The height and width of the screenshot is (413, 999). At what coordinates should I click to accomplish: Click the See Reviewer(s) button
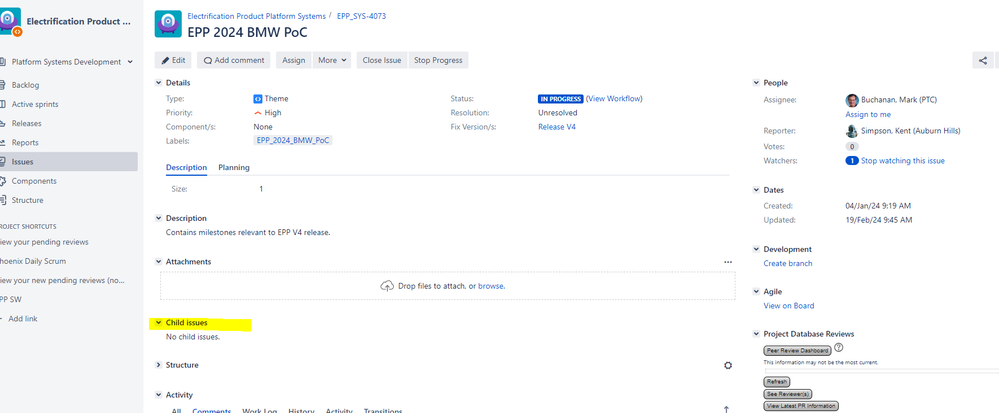[x=787, y=394]
